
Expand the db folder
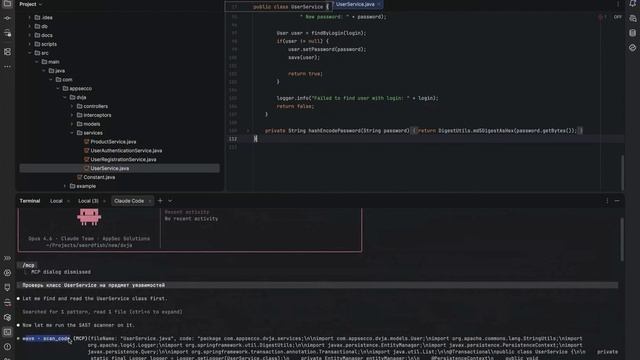[x=29, y=27]
